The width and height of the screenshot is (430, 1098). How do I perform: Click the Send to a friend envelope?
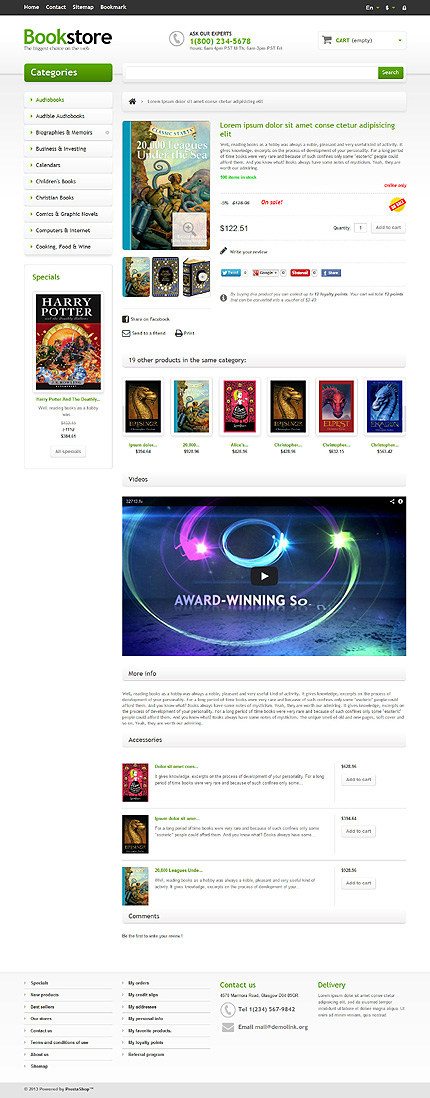tap(126, 333)
